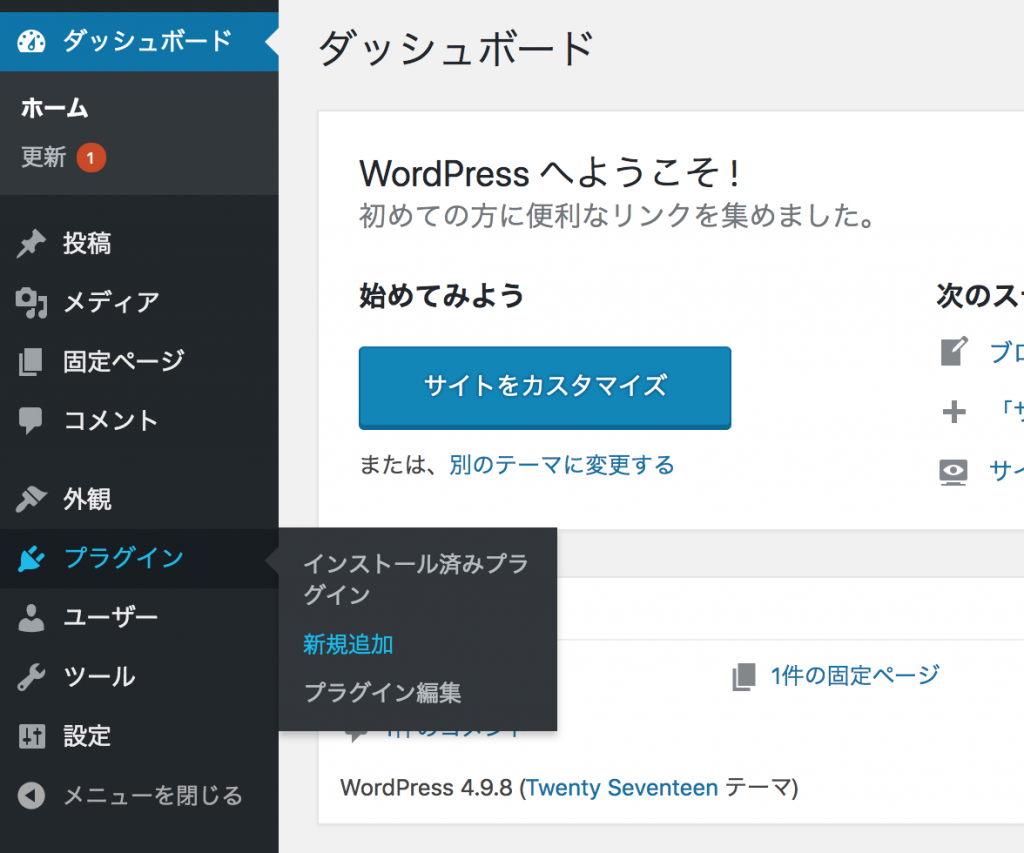Viewport: 1024px width, 853px height.
Task: Click ホーム under ダッシュボード
Action: click(55, 107)
